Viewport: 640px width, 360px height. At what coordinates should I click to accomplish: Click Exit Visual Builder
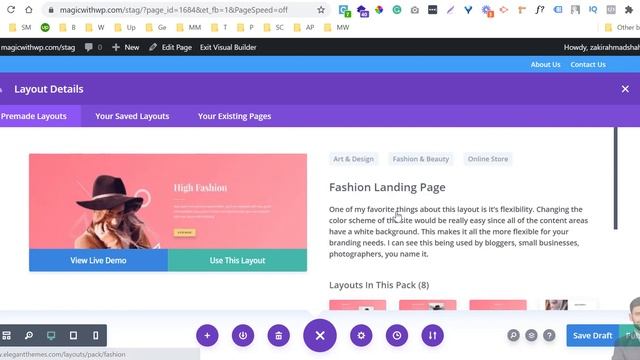point(228,47)
